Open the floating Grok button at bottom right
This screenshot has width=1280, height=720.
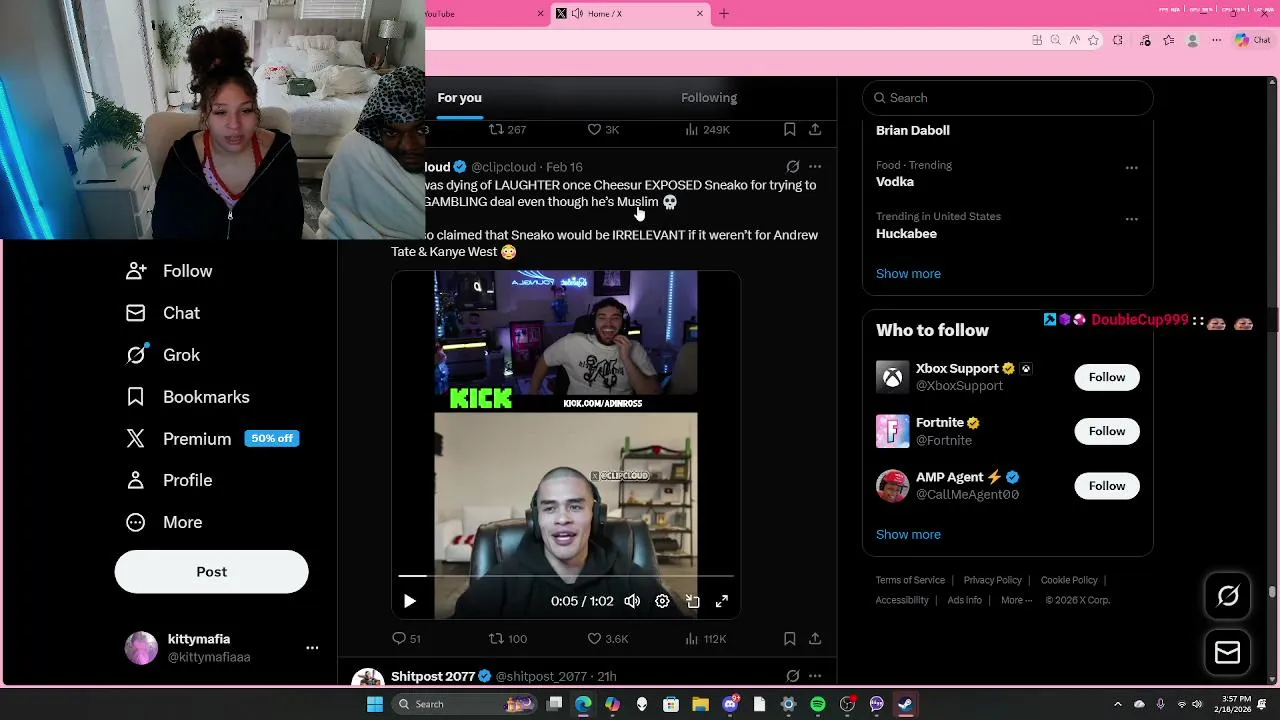[1227, 596]
